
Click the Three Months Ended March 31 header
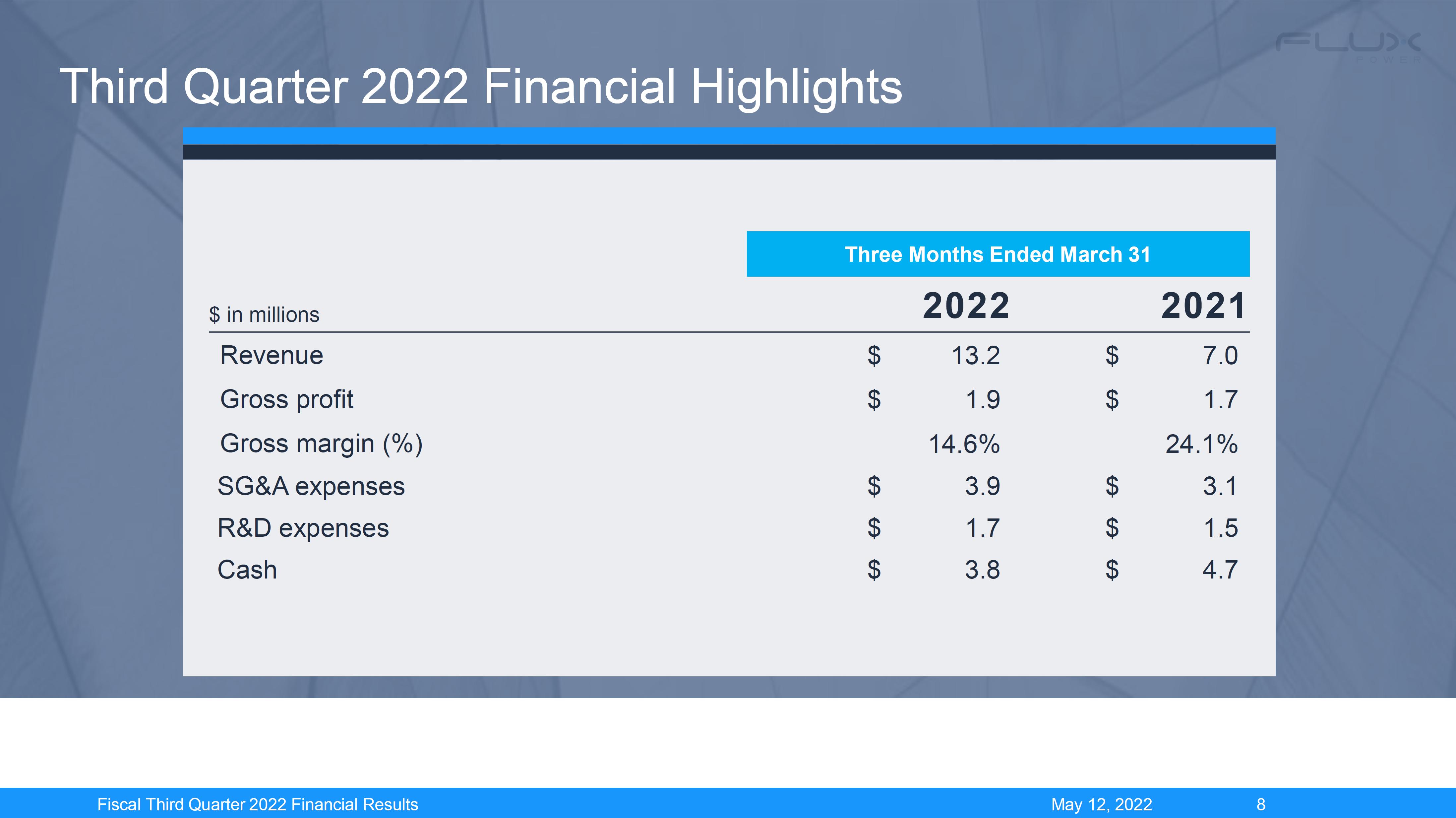(x=998, y=254)
